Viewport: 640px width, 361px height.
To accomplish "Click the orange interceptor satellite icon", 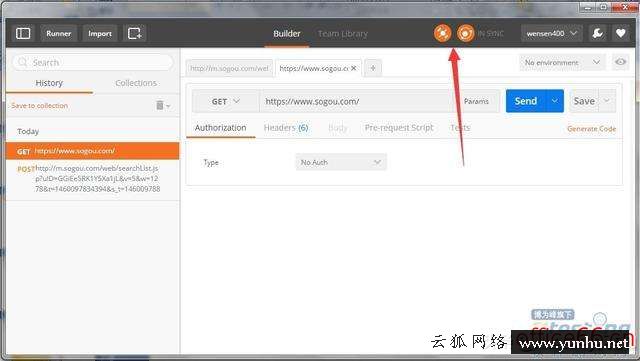I will click(x=442, y=33).
